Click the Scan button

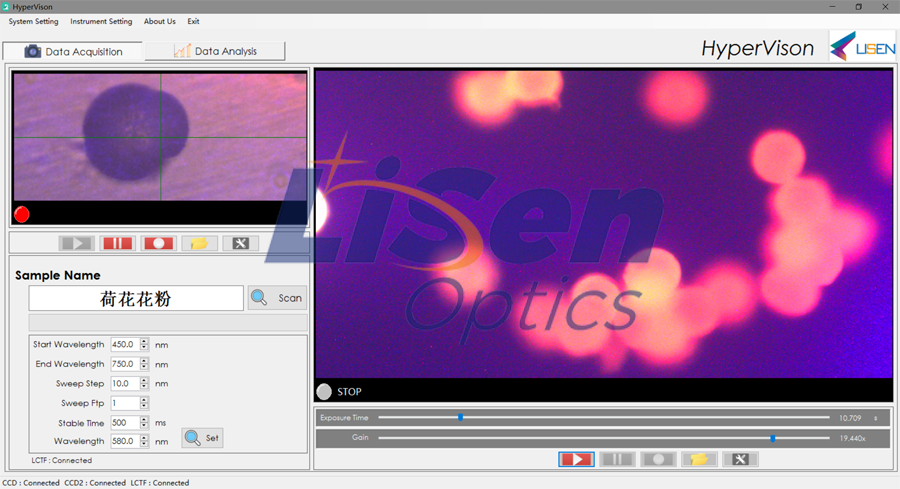[277, 298]
